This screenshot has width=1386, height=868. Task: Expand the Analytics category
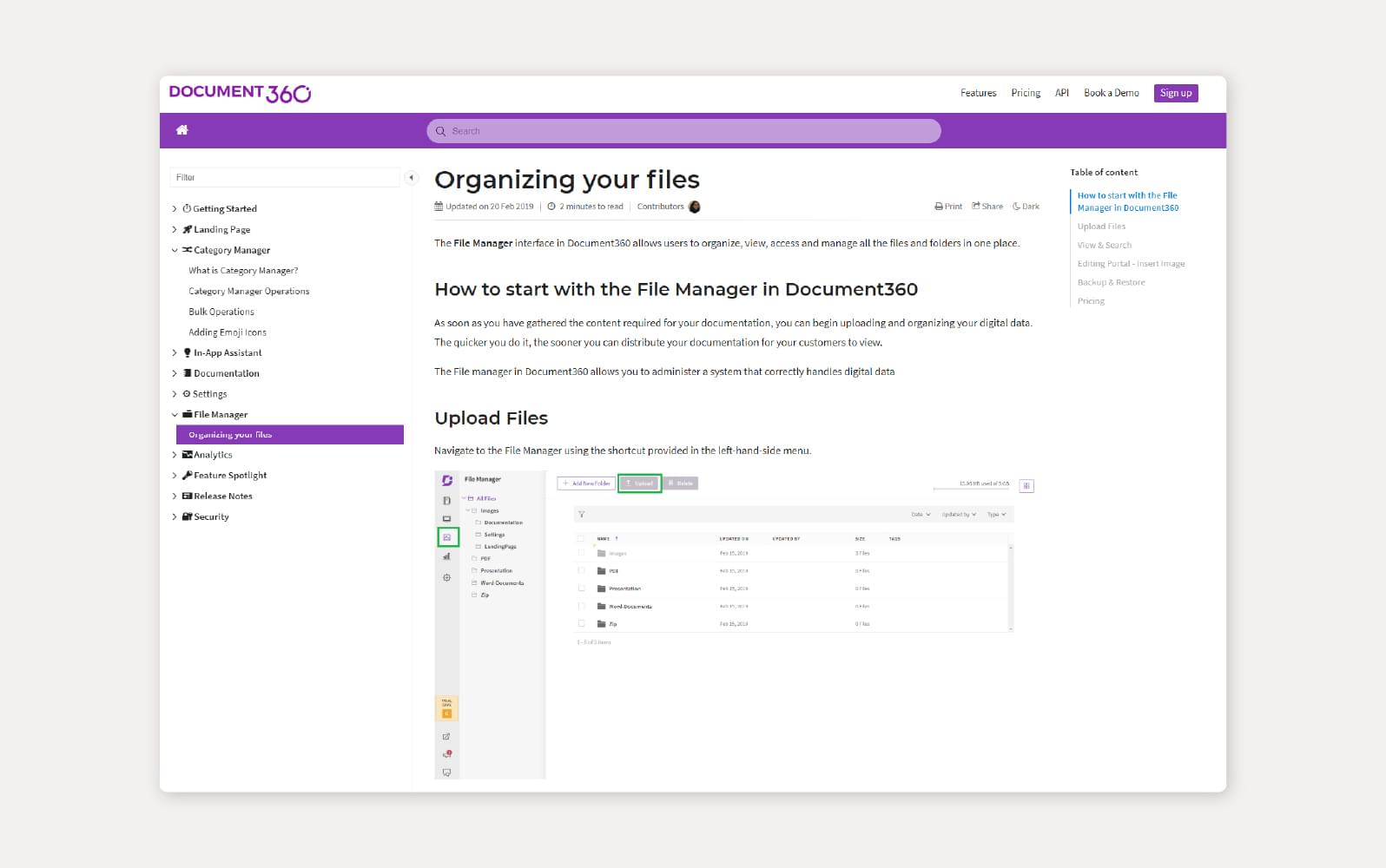(175, 455)
